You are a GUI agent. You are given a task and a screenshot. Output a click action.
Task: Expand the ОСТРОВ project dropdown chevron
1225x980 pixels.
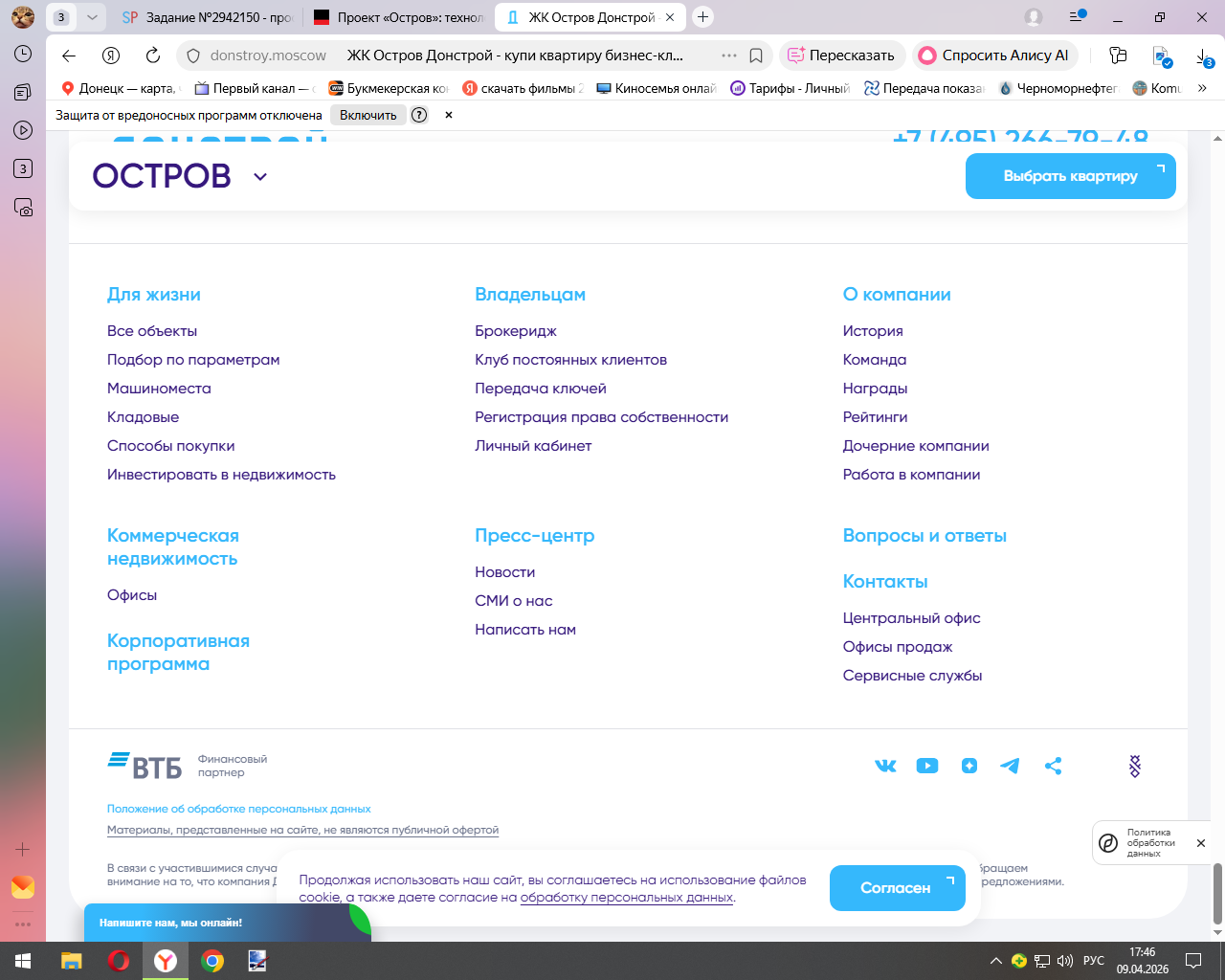click(260, 176)
